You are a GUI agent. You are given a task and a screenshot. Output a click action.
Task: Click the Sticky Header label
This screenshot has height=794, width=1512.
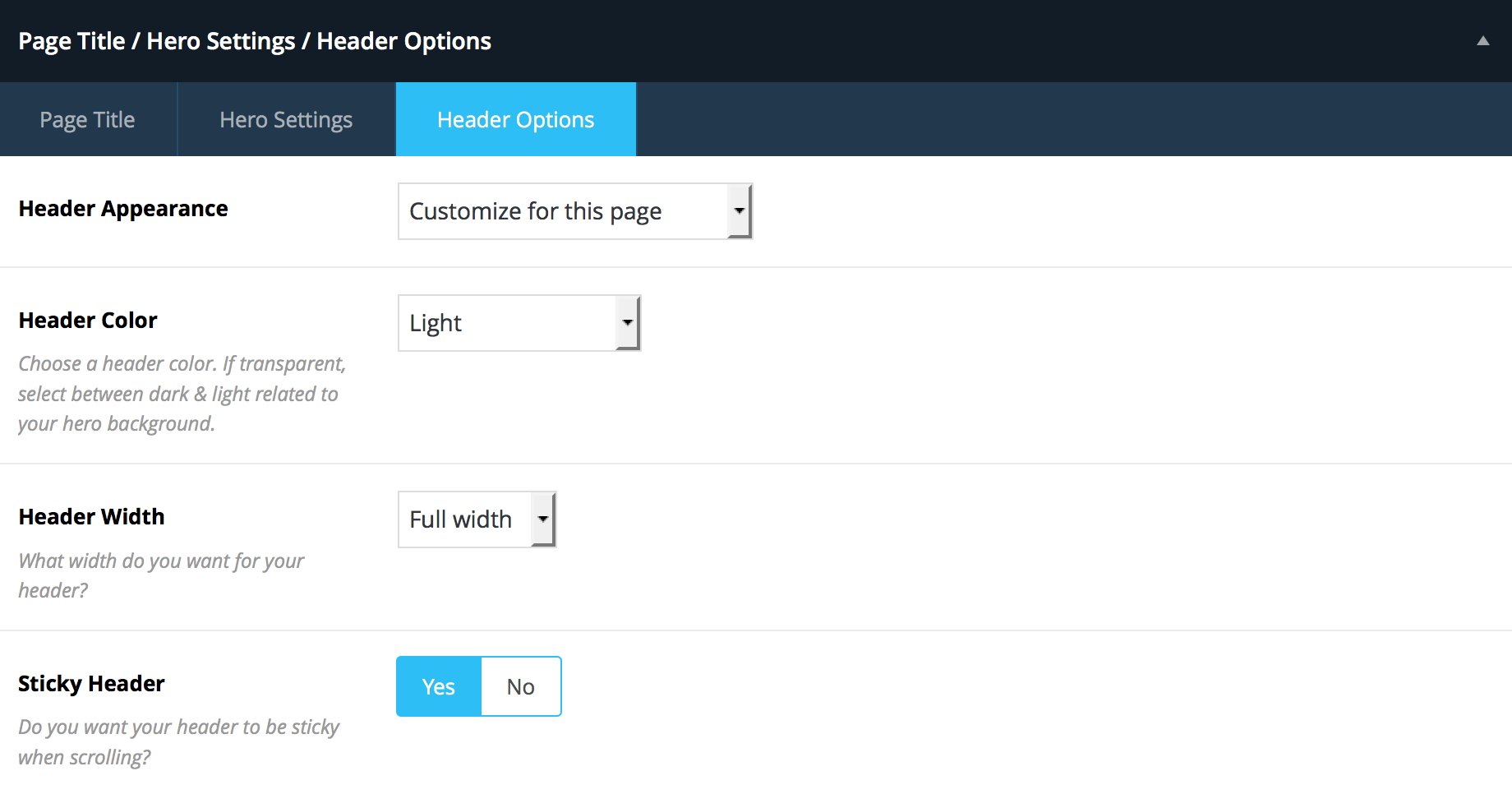click(x=91, y=684)
